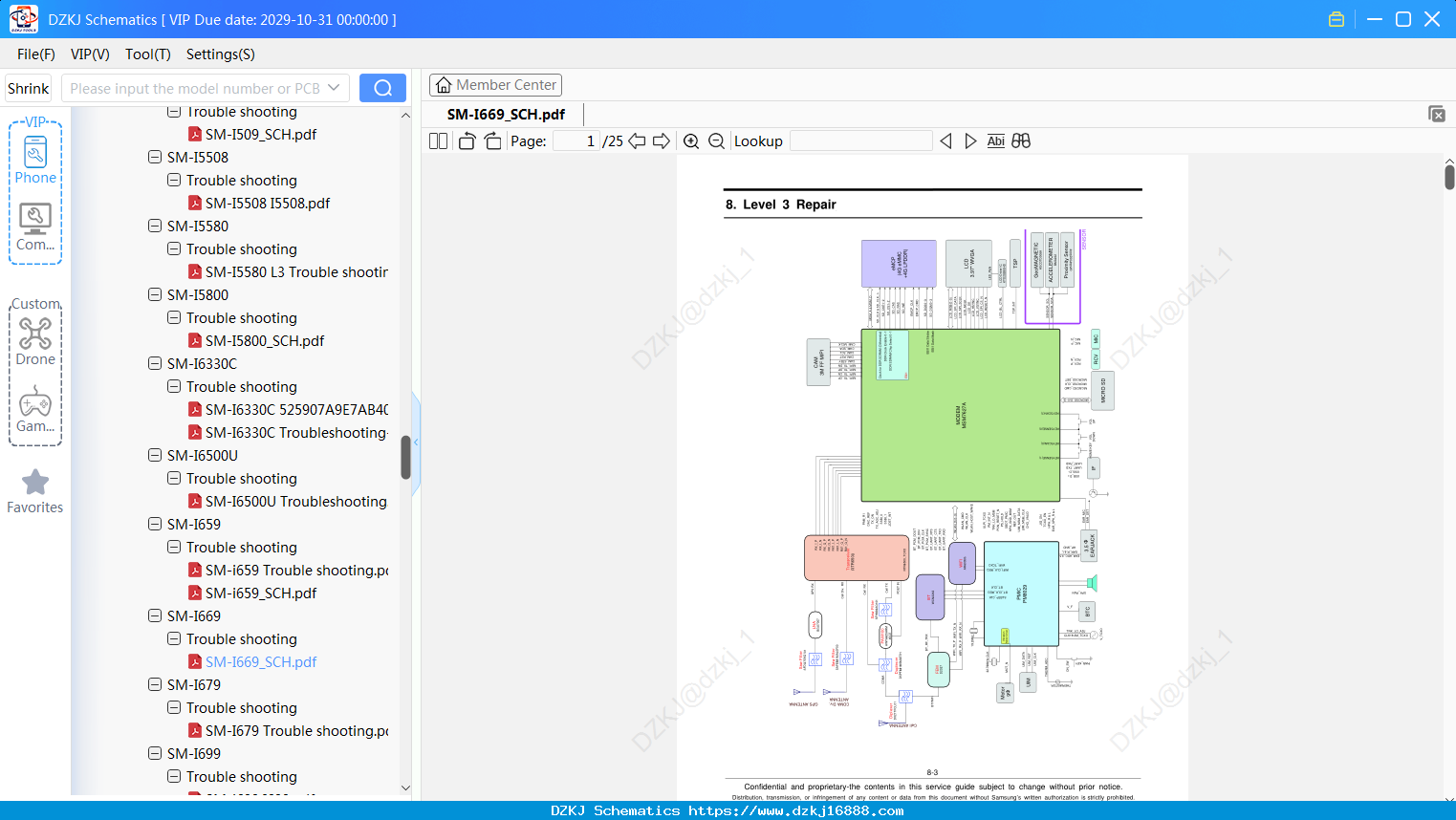Viewport: 1456px width, 820px height.
Task: Jump to next lookup result
Action: click(x=970, y=141)
